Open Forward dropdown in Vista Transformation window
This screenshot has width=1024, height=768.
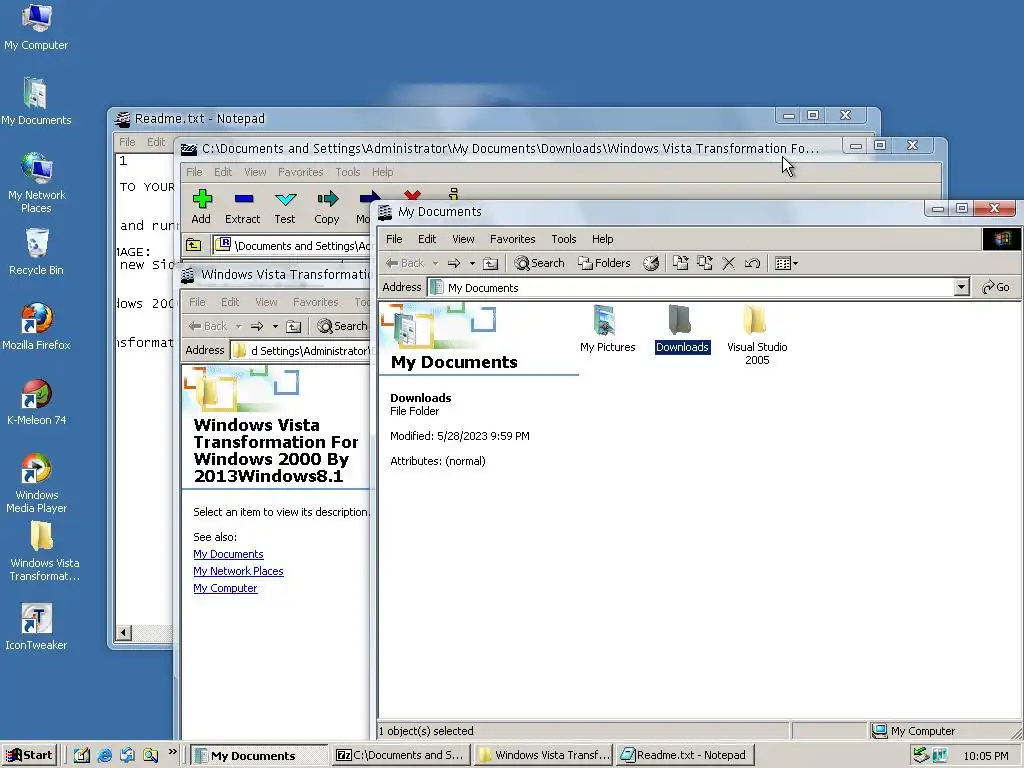[x=276, y=326]
